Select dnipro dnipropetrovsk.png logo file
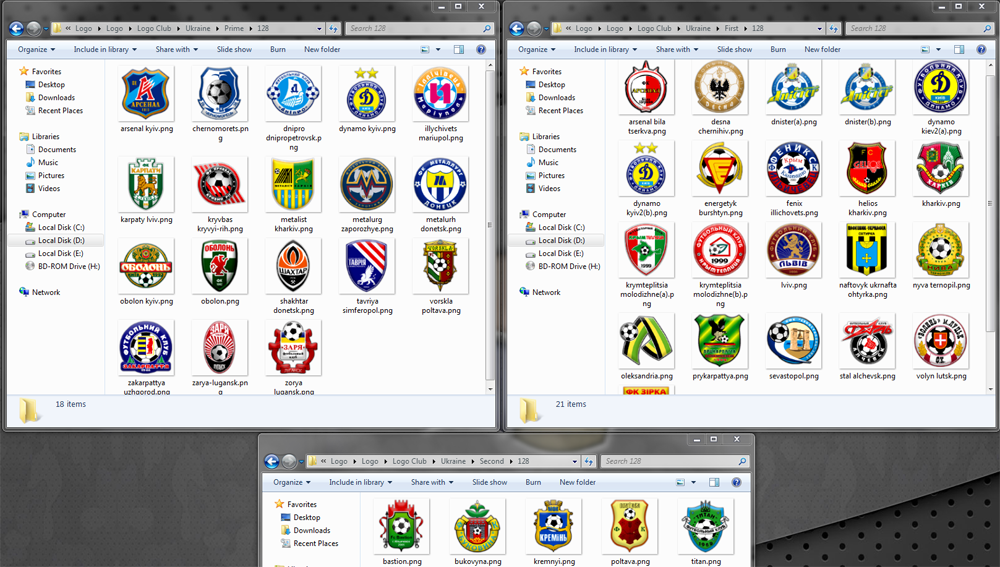The width and height of the screenshot is (1000, 567). coord(293,94)
